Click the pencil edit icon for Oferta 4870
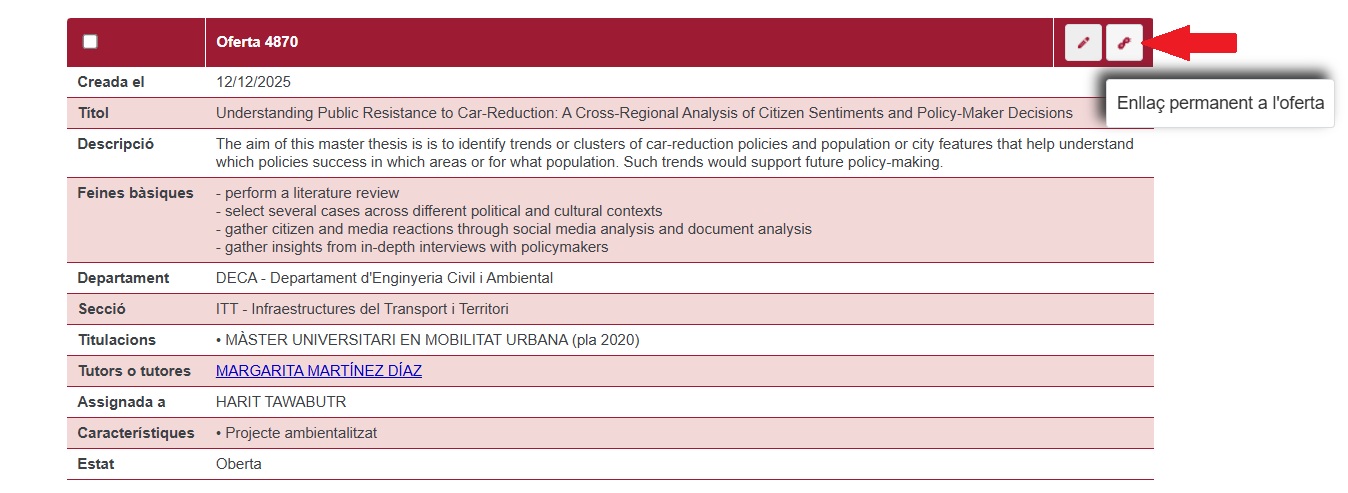Viewport: 1348px width, 493px height. click(1083, 43)
